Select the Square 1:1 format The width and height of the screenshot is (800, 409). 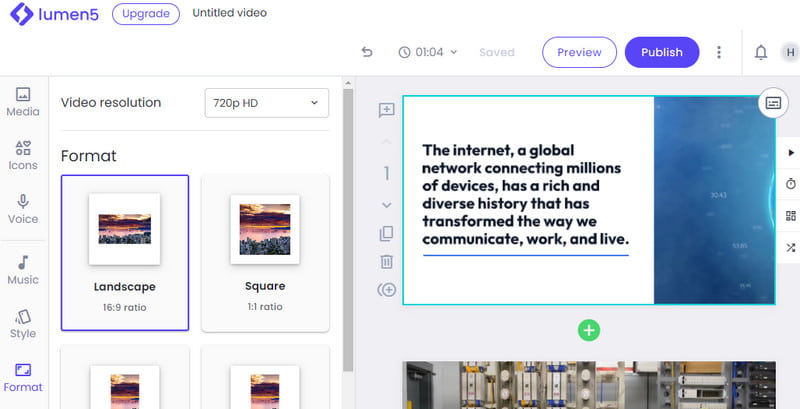[265, 252]
